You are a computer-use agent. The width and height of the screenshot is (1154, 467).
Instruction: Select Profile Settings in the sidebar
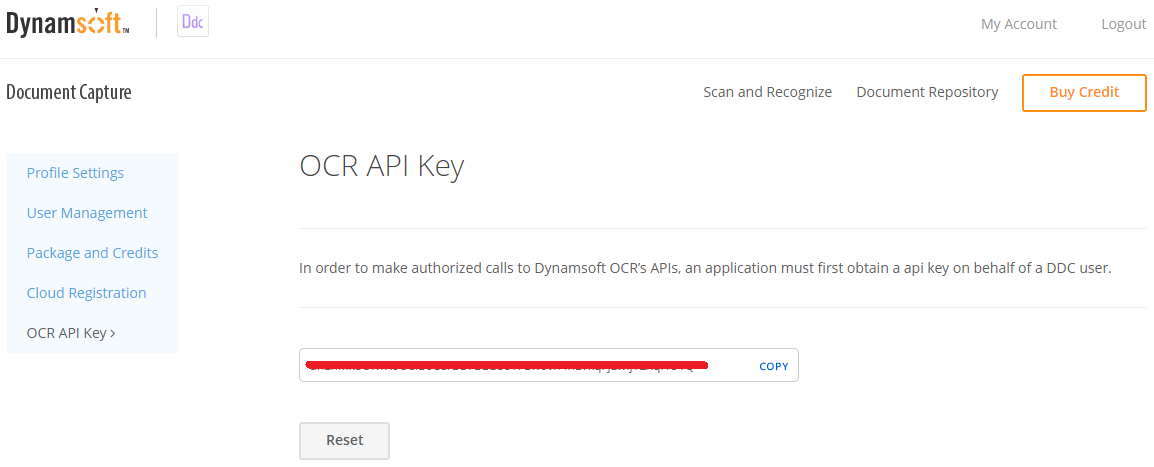(75, 173)
